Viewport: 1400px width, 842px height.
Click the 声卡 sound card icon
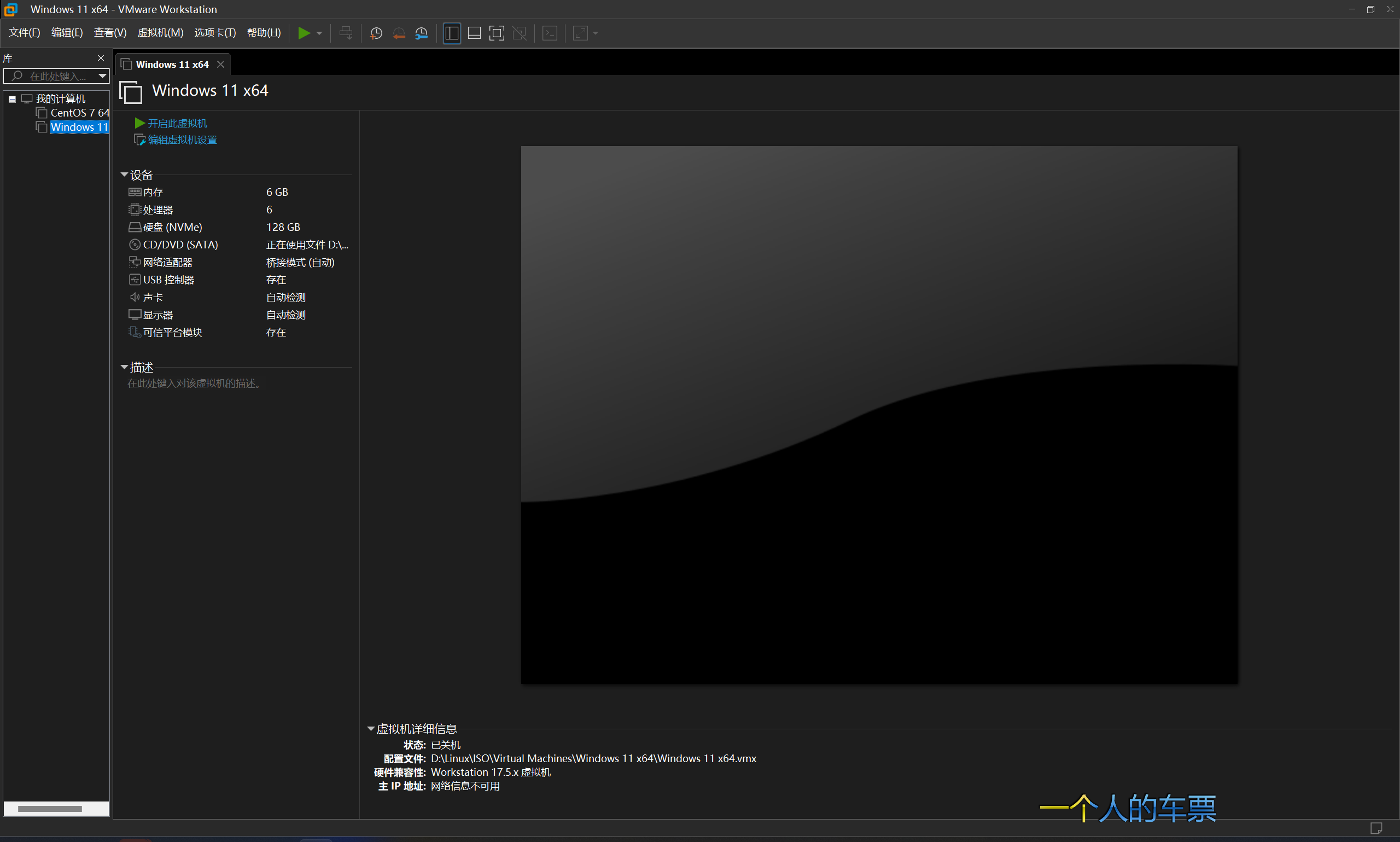point(135,297)
